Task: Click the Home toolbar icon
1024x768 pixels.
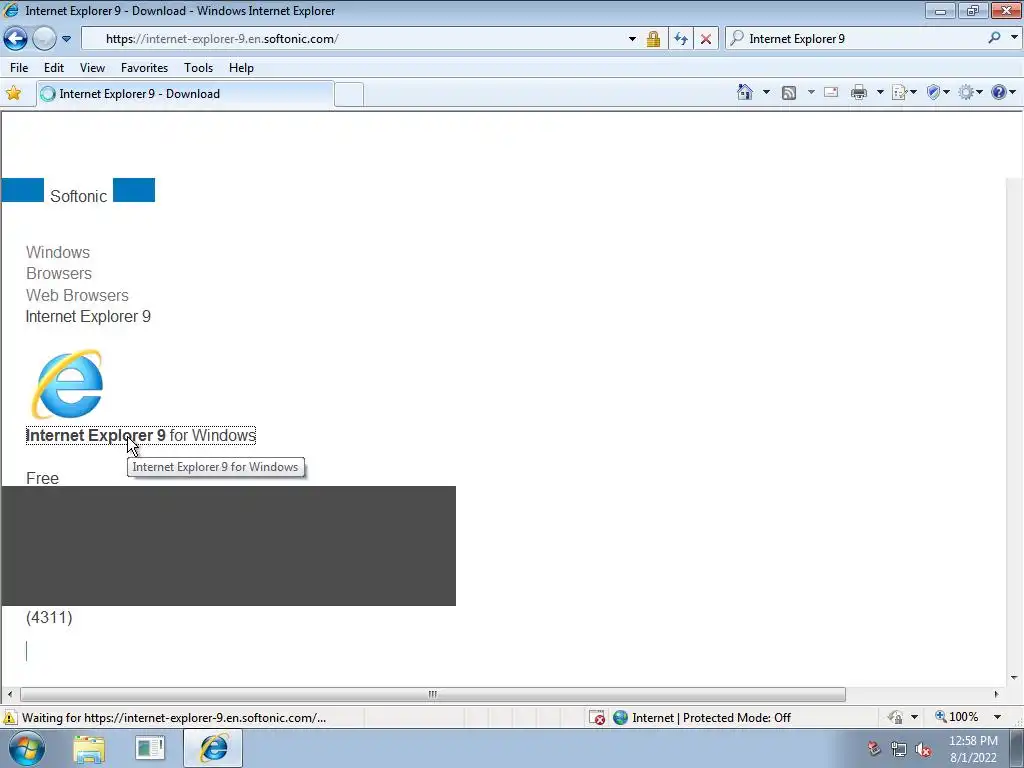Action: (744, 92)
